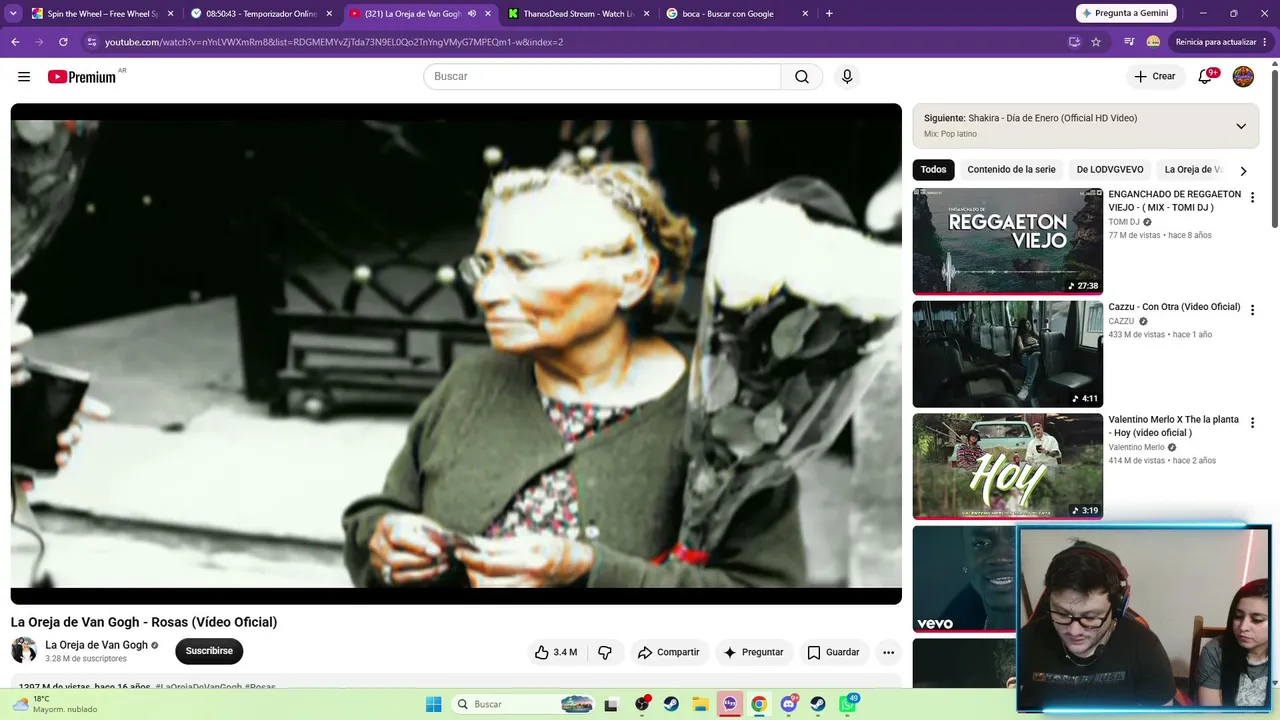The height and width of the screenshot is (720, 1280).
Task: Save video with Guardar button
Action: click(x=834, y=652)
